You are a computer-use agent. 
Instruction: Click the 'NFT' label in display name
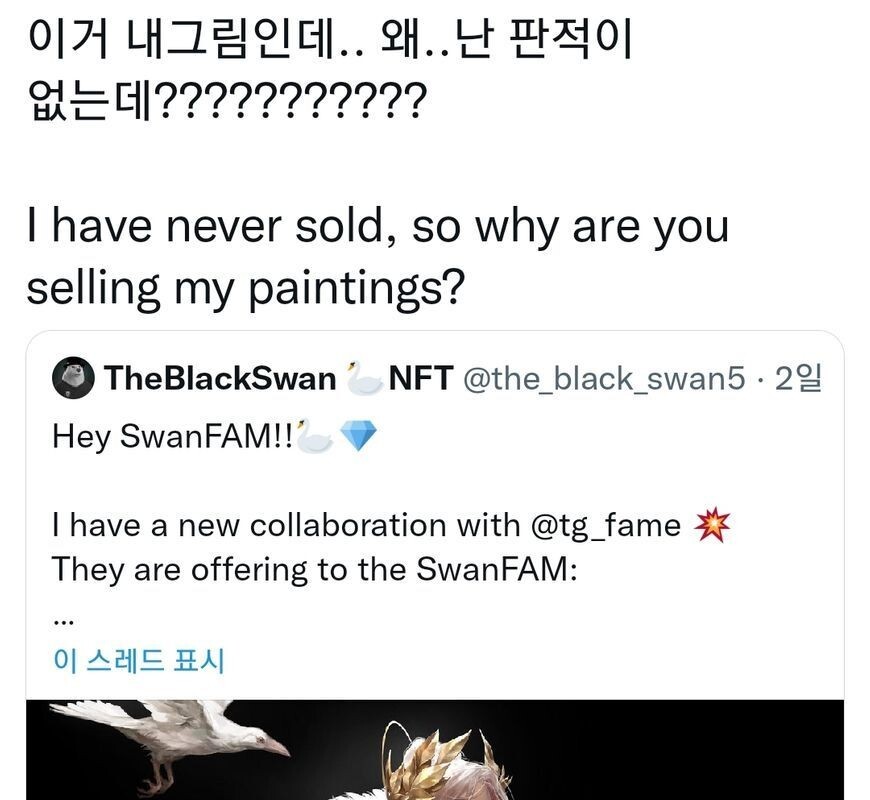pos(420,378)
